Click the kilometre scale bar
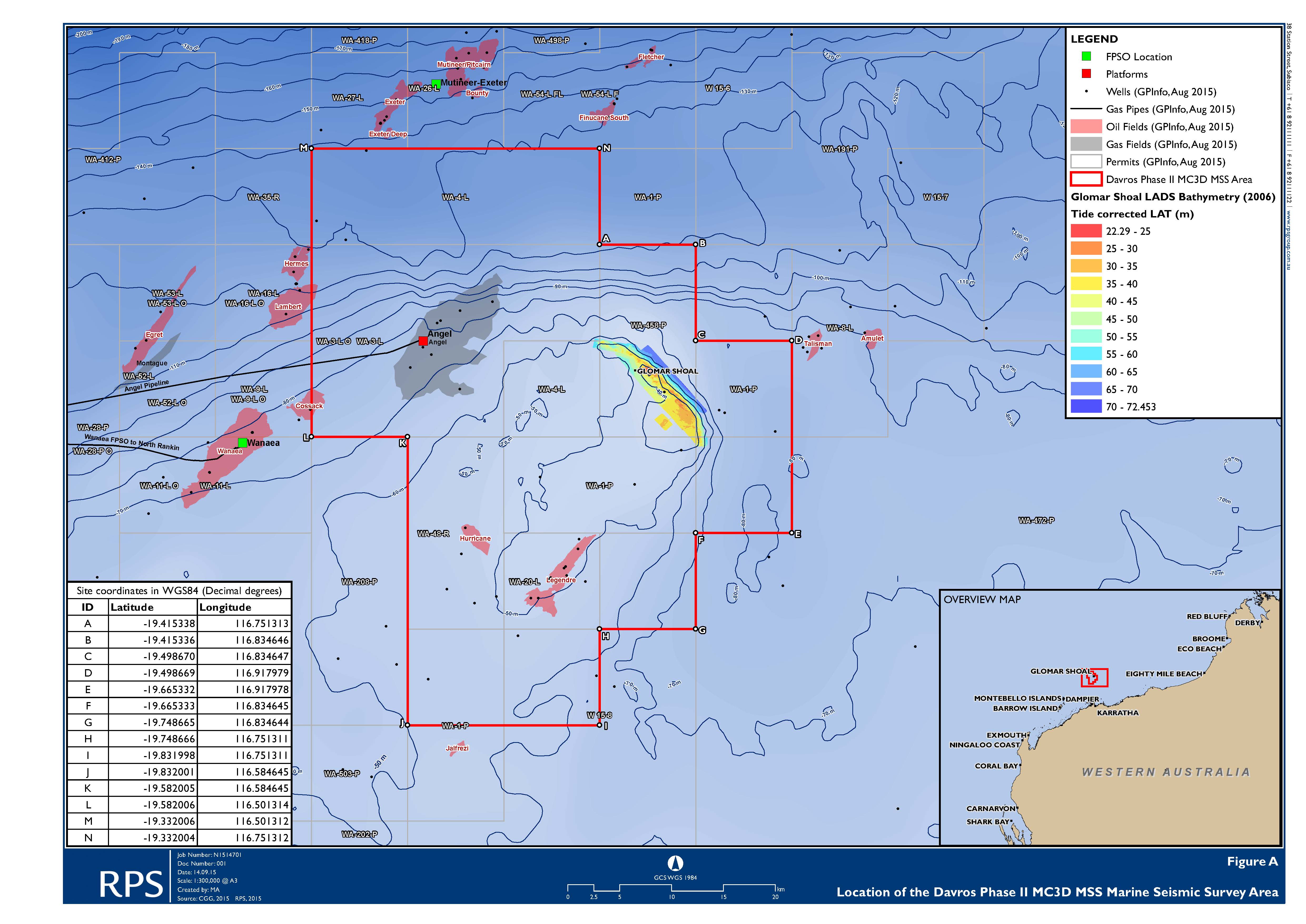1306x924 pixels. pyautogui.click(x=671, y=888)
